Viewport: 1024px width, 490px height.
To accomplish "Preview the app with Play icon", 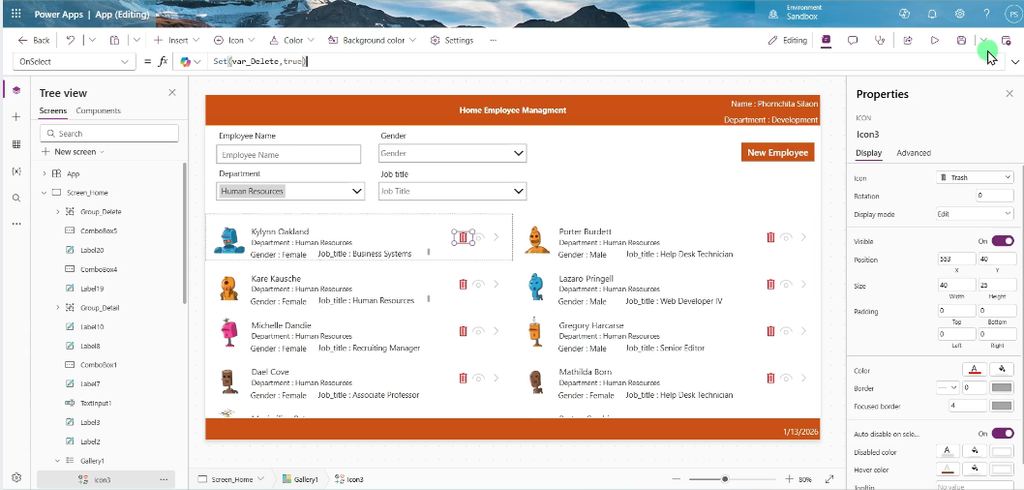I will [935, 41].
